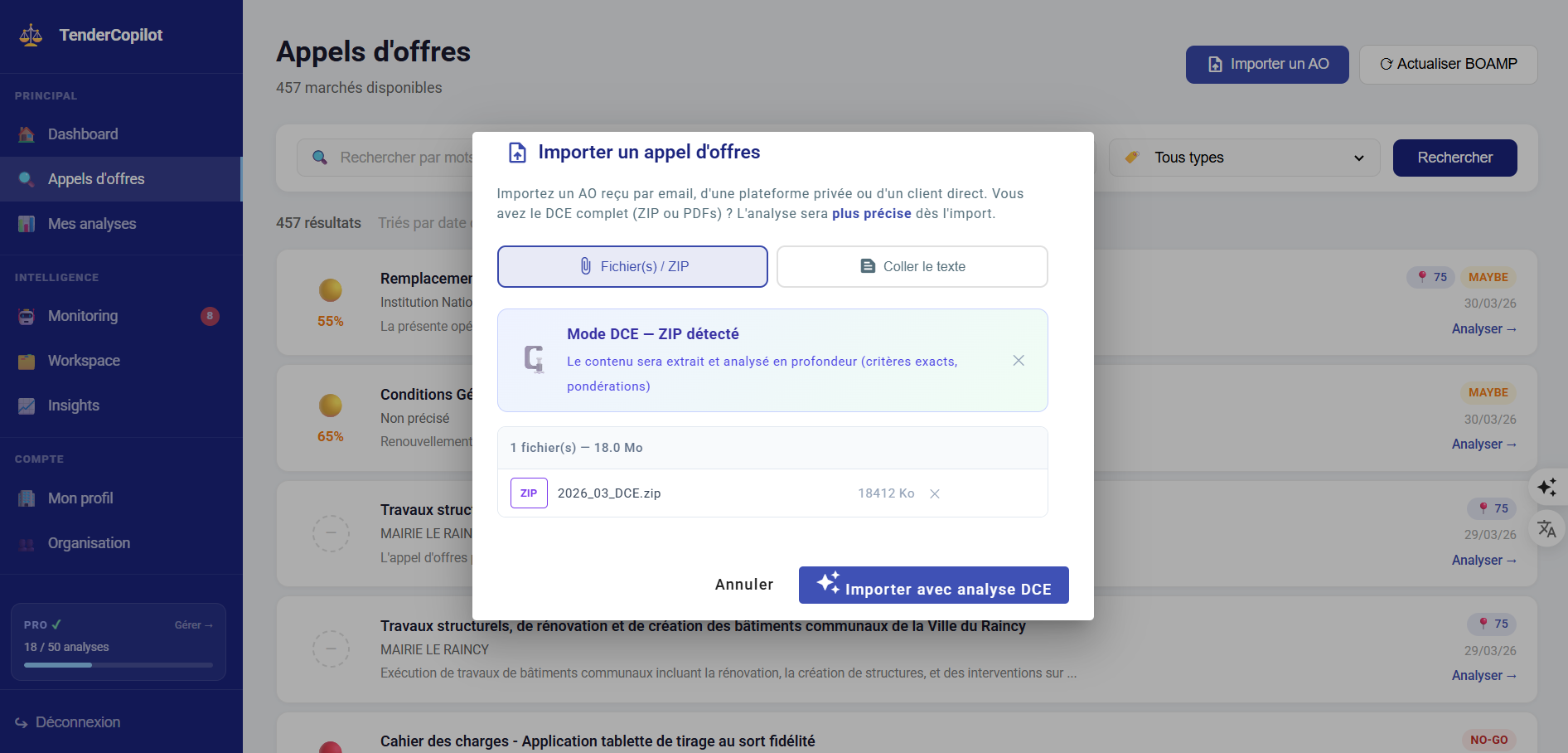This screenshot has width=1568, height=753.
Task: Select the Fichier(s) / ZIP upload mode
Action: click(x=632, y=266)
